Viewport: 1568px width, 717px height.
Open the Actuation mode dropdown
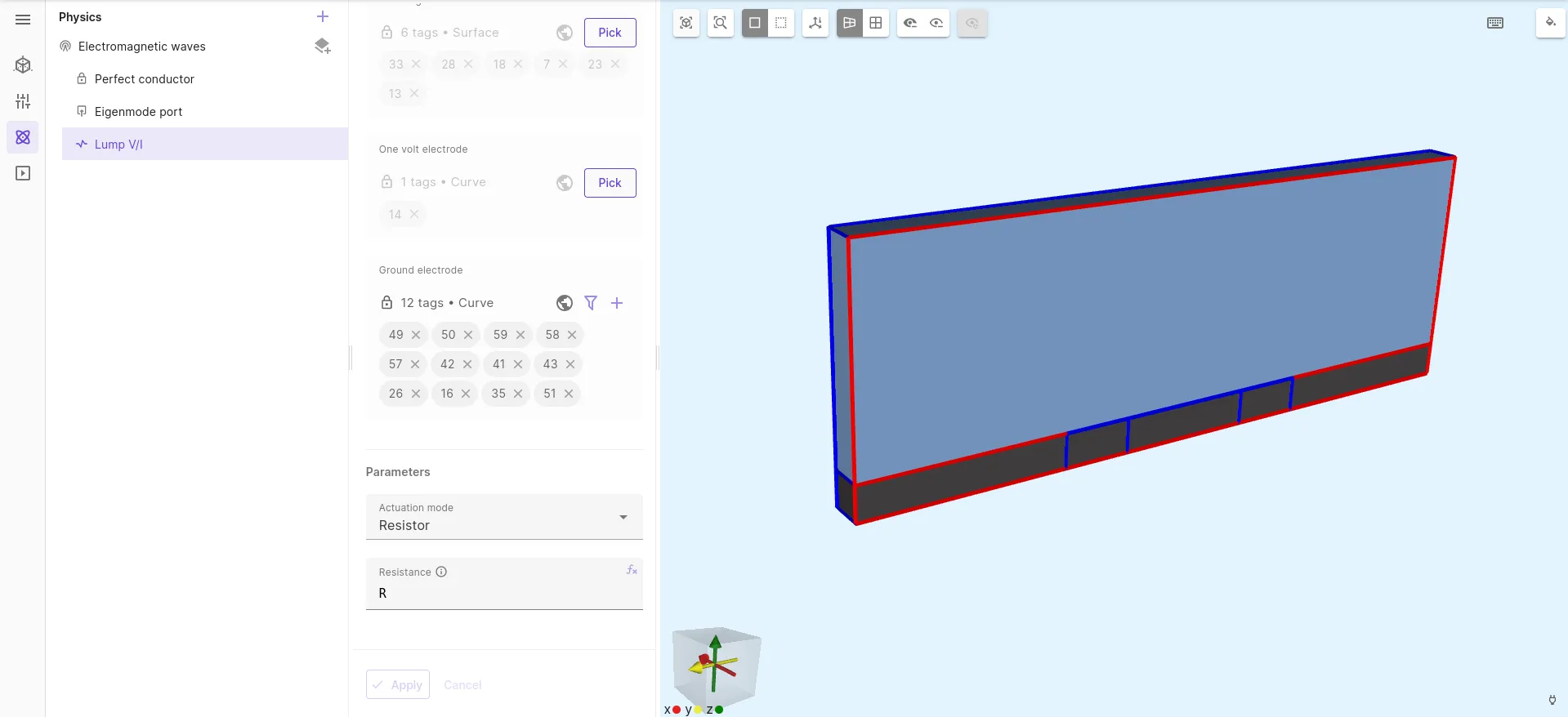coord(504,517)
